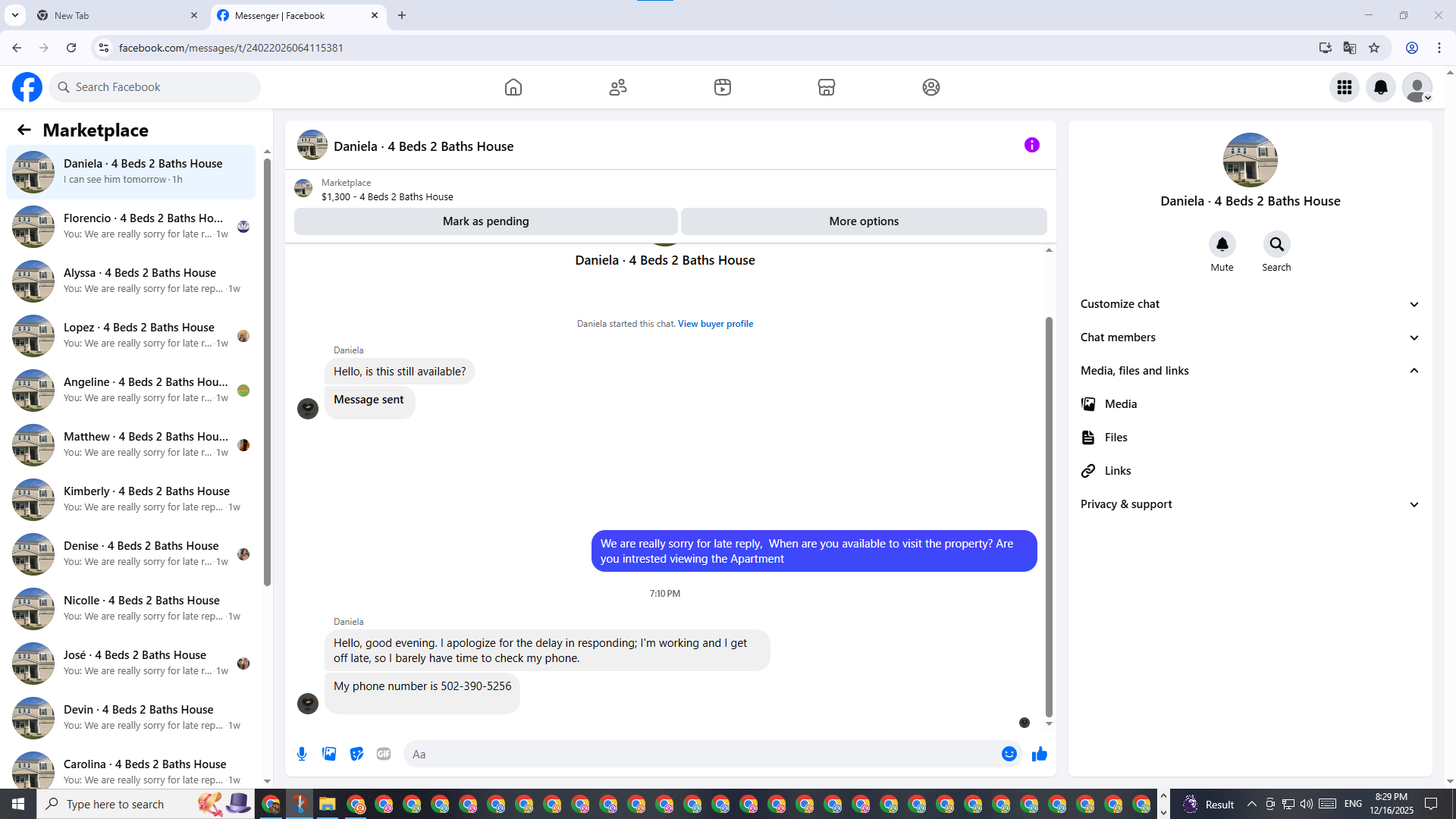Choose a GIF icon in composer

click(384, 754)
